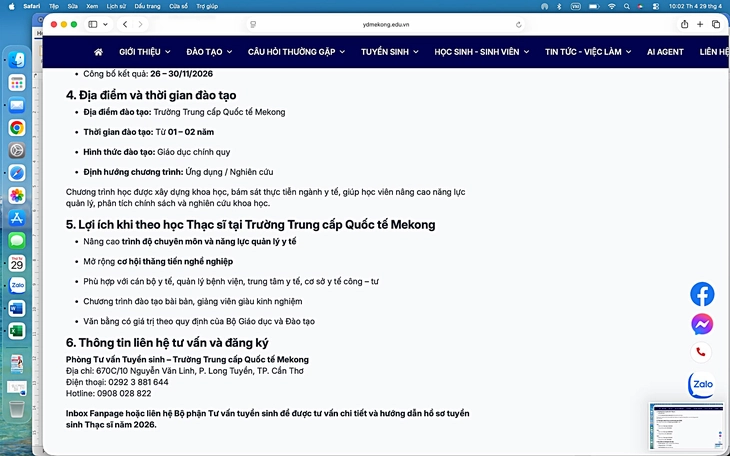Open Microsoft Excel from the Dock
Screen dimensions: 730x456
click(17, 331)
